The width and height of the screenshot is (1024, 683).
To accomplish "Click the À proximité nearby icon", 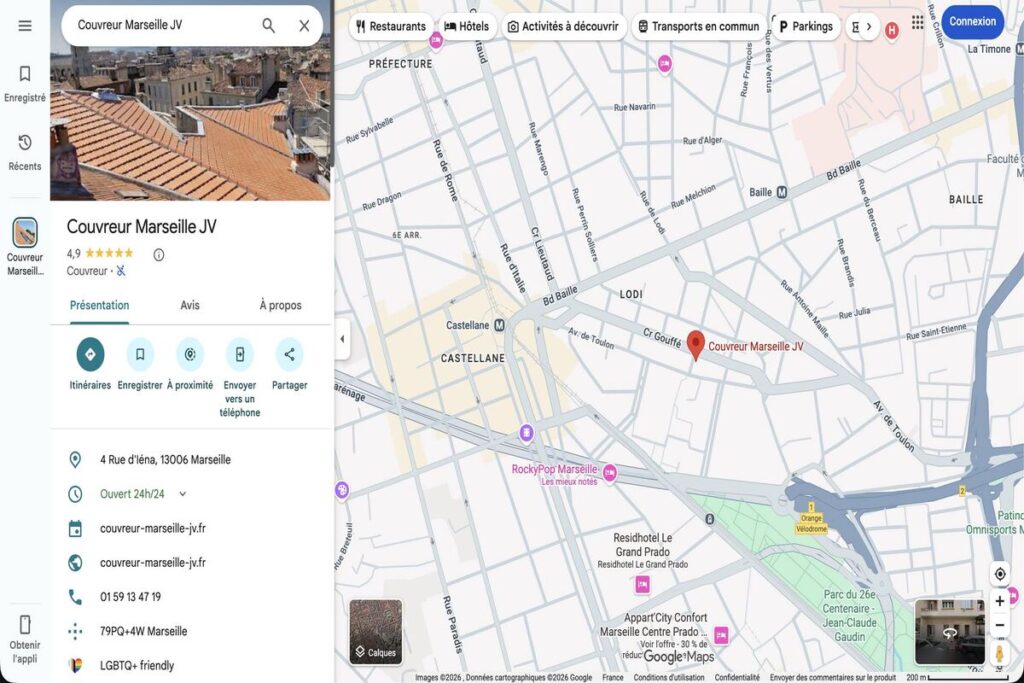I will point(190,354).
